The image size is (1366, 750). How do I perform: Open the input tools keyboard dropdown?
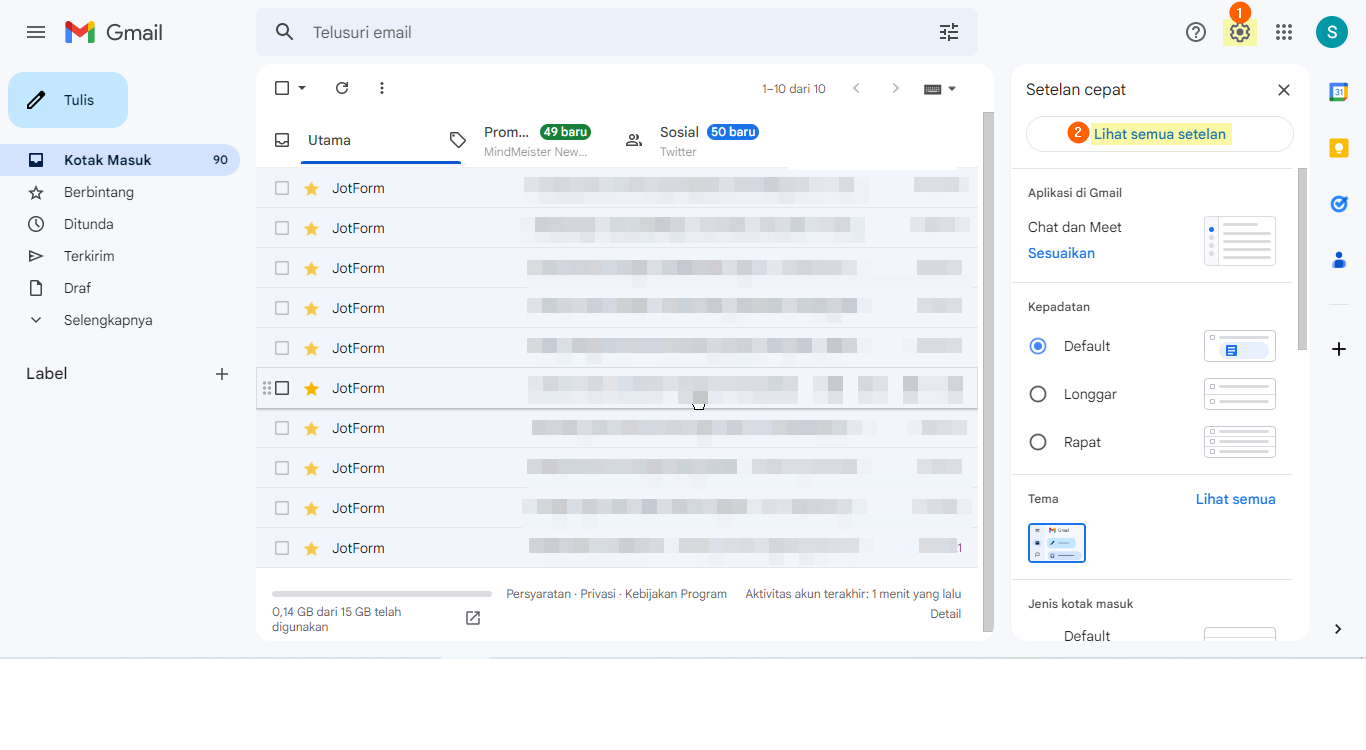point(940,88)
